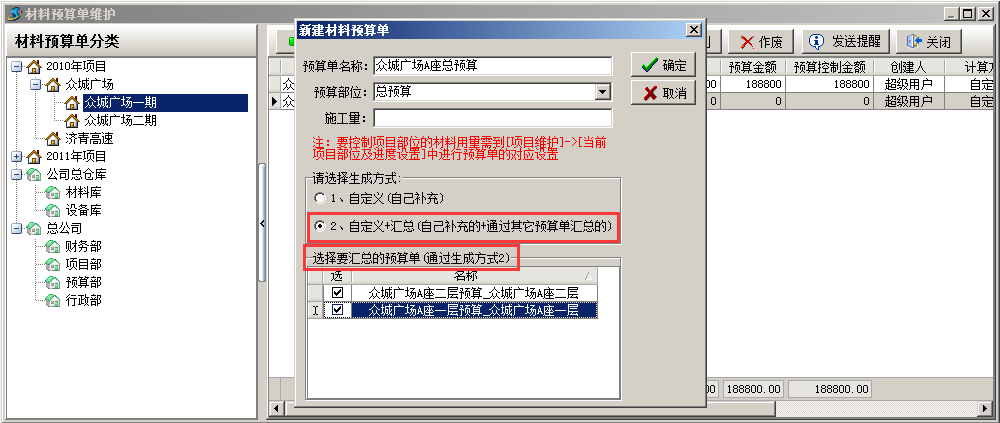Click the left arrow of horizontal scrollbar
Viewport: 1000px width, 423px height.
click(x=275, y=407)
